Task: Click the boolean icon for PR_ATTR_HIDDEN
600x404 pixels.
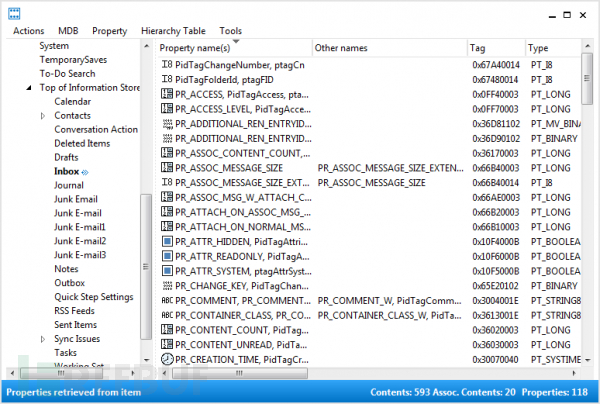Action: (167, 241)
